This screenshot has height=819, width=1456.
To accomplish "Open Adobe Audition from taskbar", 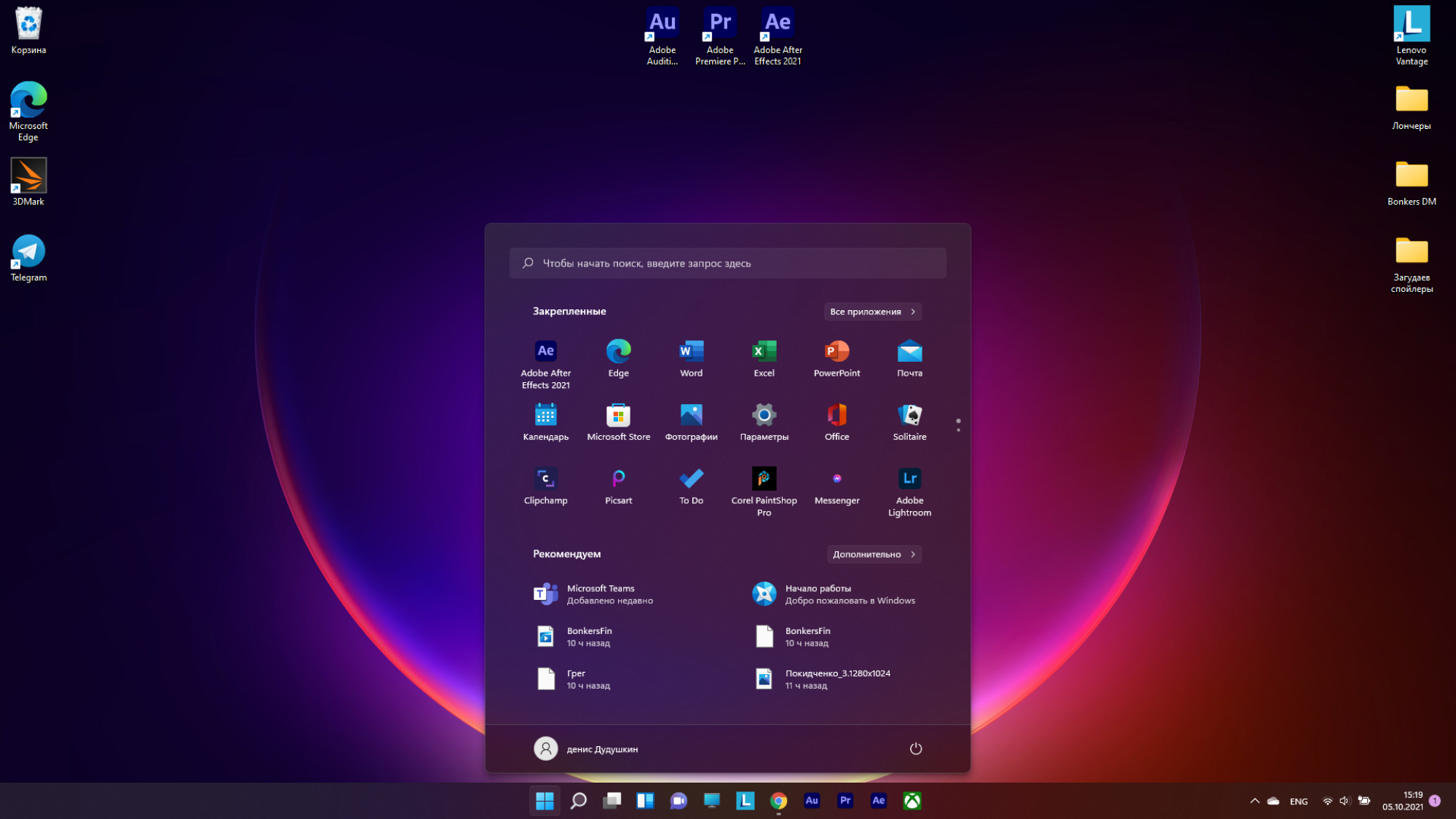I will pos(812,801).
